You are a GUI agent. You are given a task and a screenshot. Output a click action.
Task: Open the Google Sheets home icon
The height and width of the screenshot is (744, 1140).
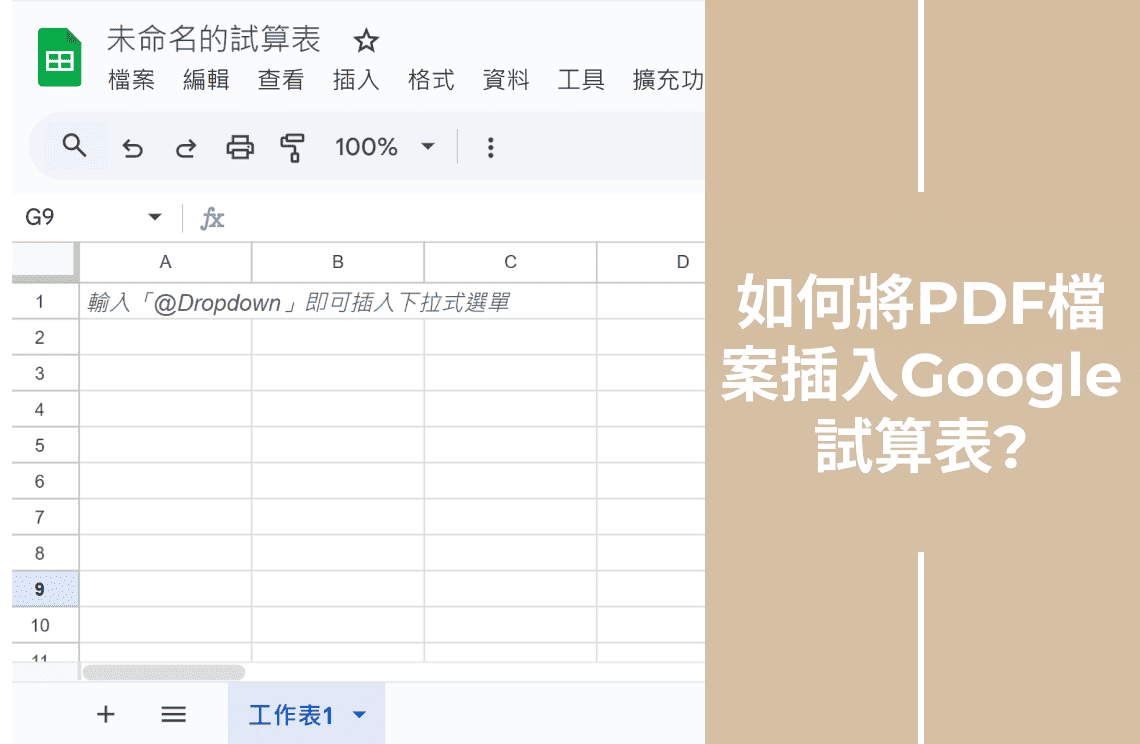[60, 57]
